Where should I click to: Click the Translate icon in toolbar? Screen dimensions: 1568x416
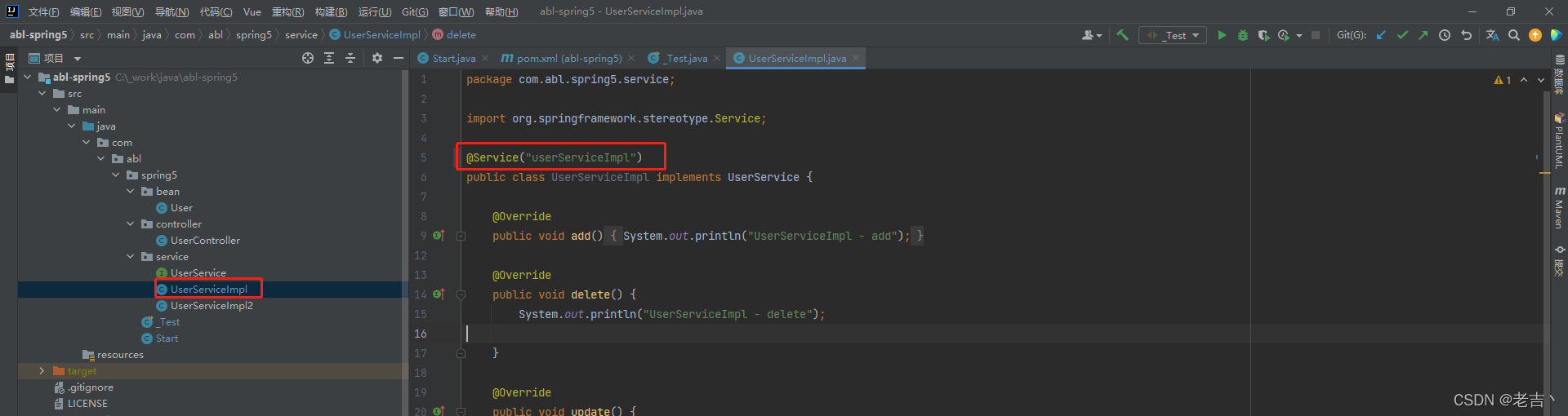click(x=1492, y=35)
